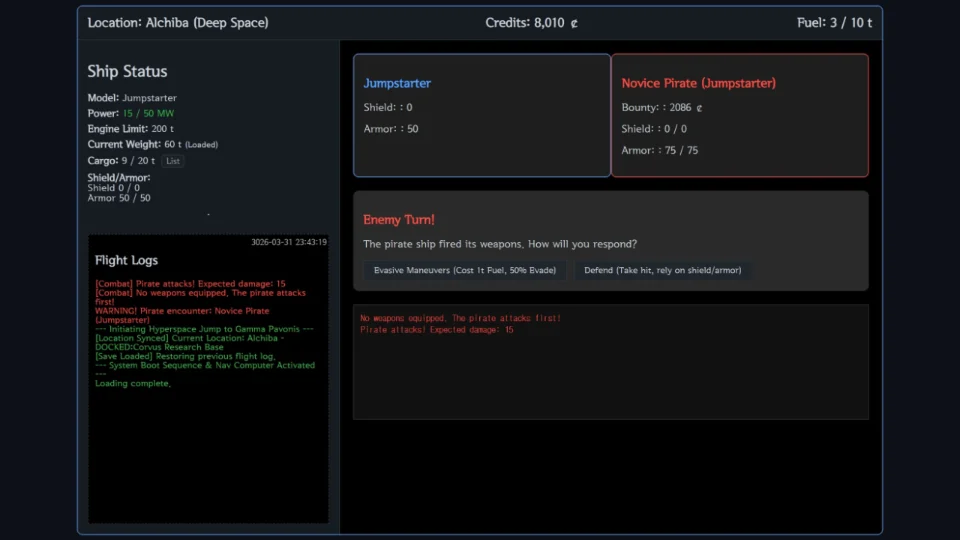Screen dimensions: 960x540
Task: Click the pirate Bounty 2086 value
Action: [662, 108]
